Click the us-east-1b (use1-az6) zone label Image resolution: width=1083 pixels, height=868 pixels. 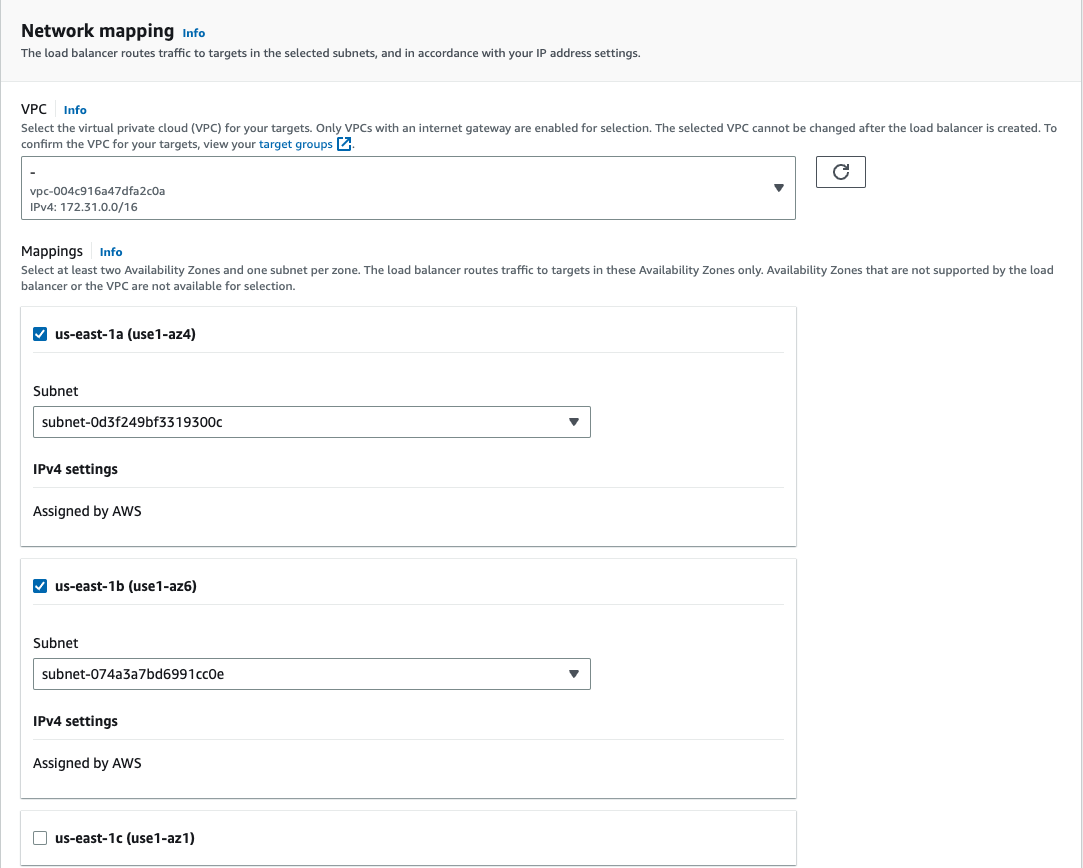point(125,586)
